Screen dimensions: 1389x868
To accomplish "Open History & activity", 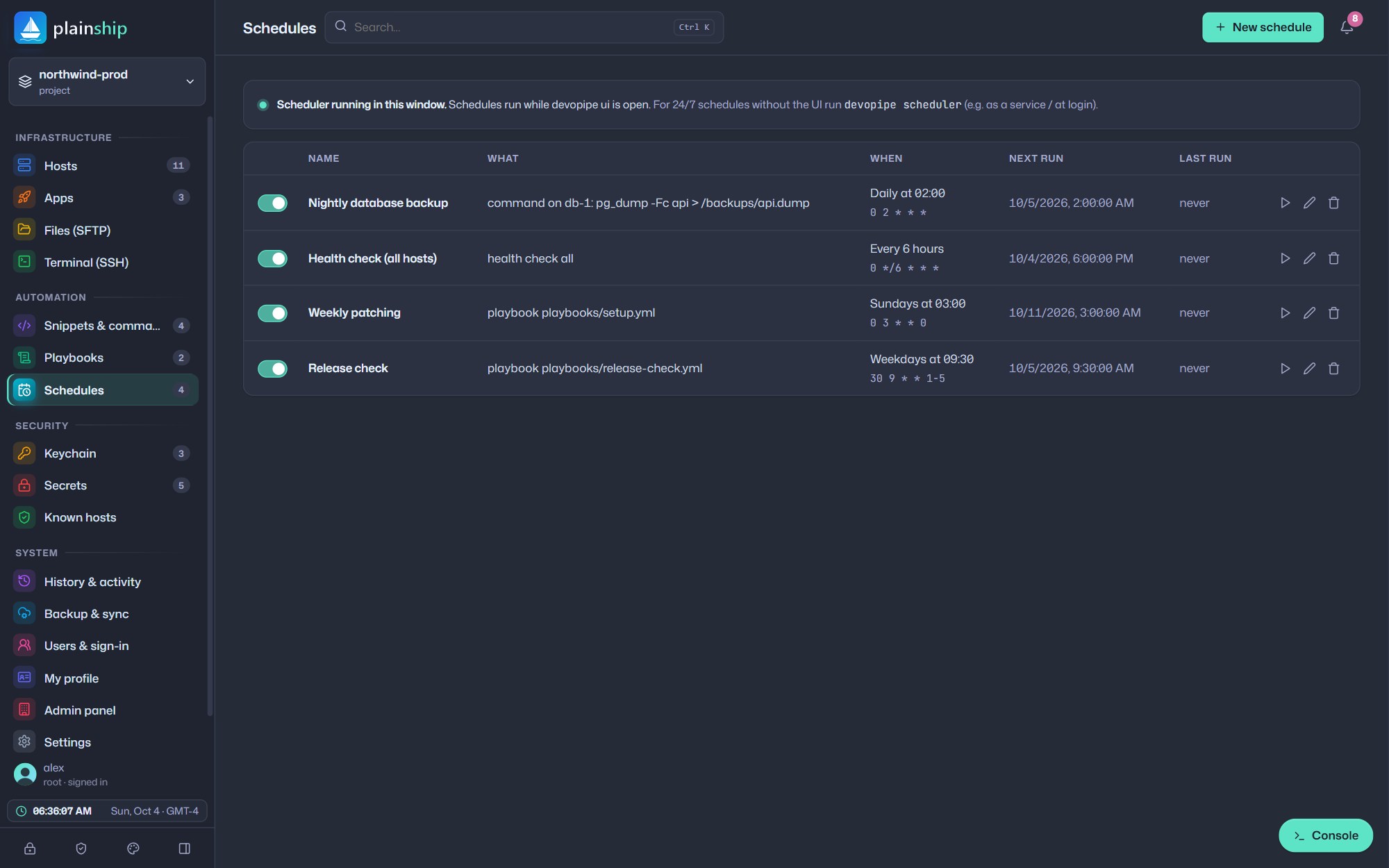I will 103,582.
